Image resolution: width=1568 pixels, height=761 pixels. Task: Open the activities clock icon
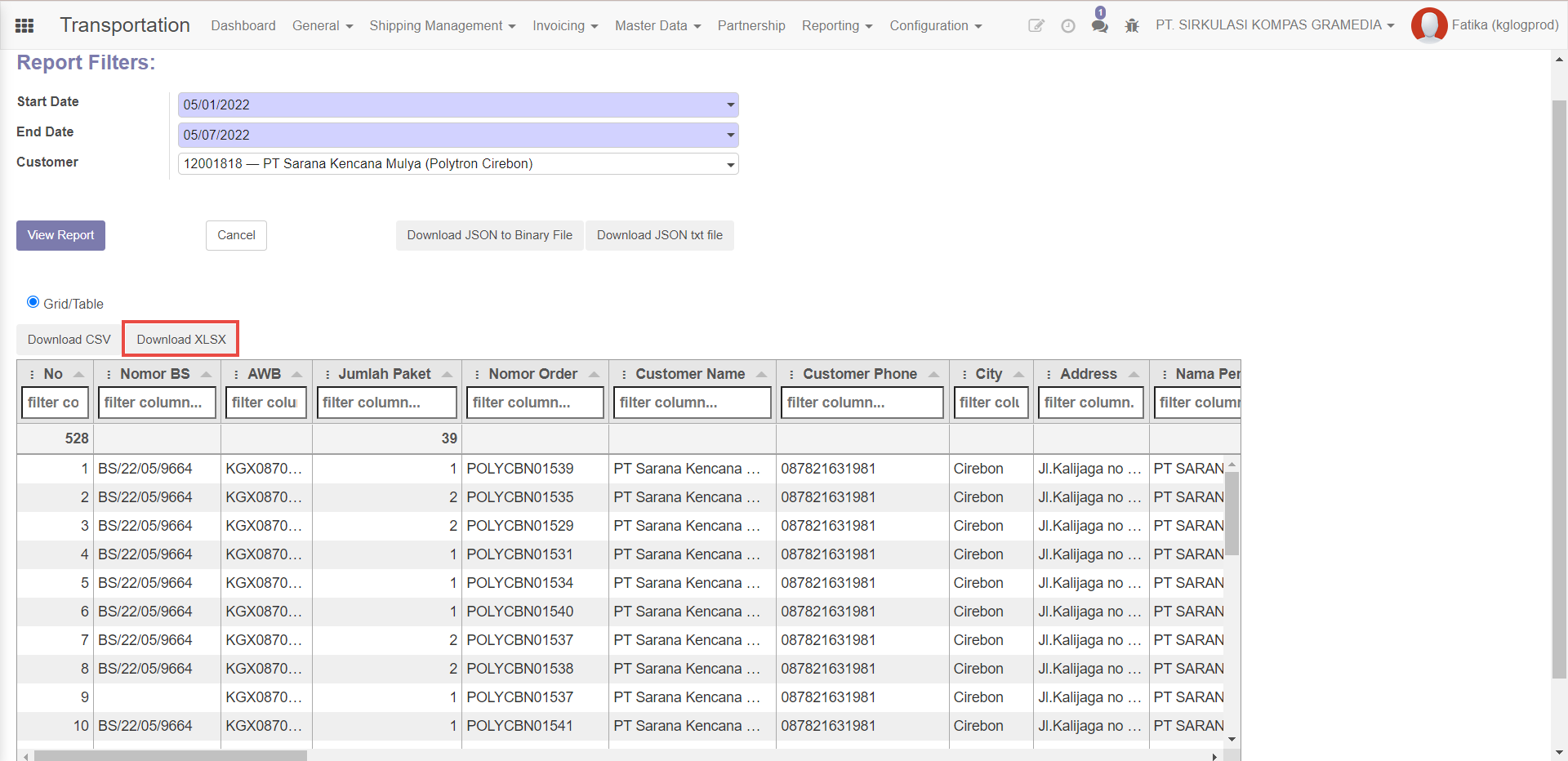point(1067,26)
